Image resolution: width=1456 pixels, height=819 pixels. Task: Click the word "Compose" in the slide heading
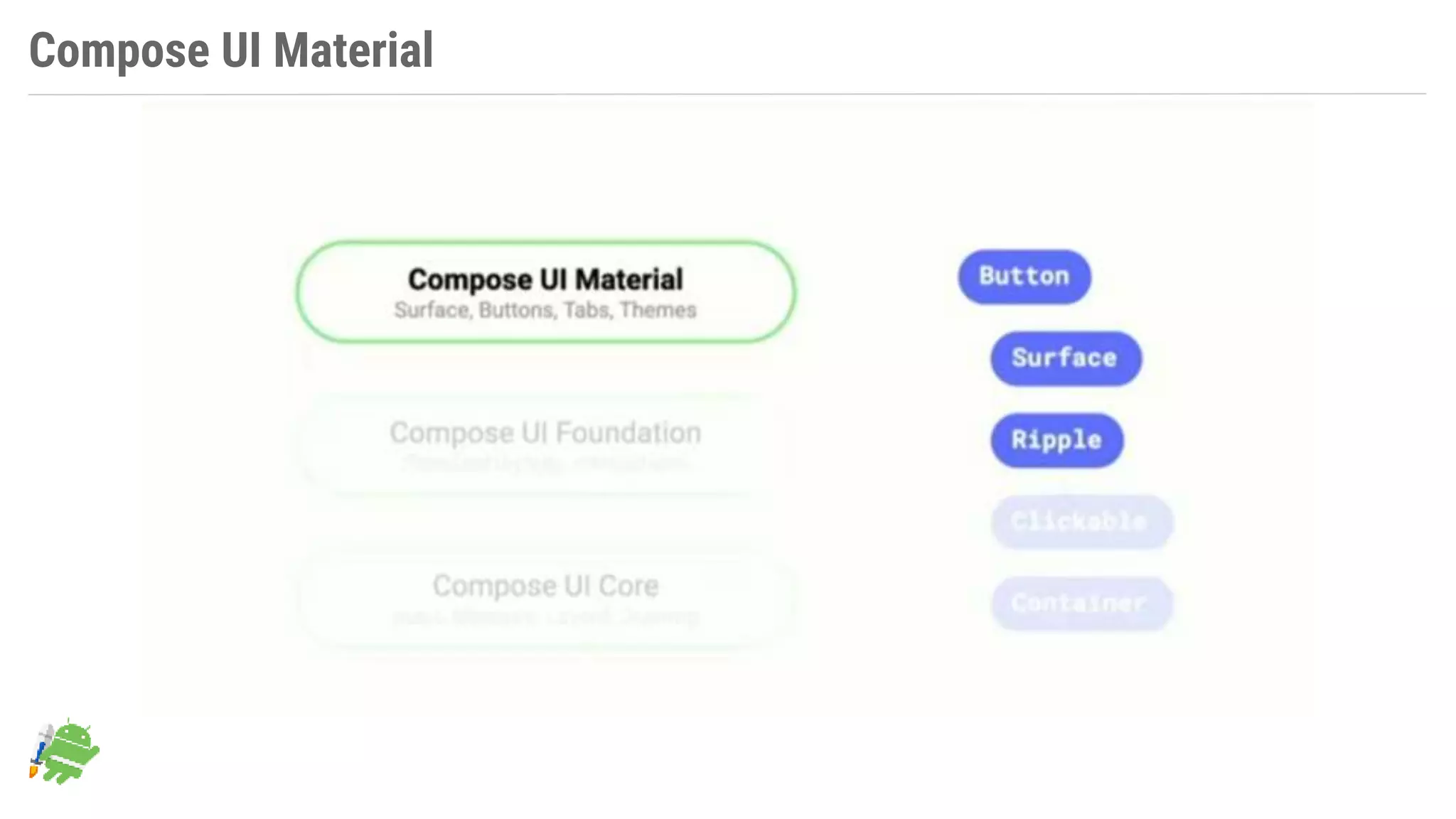pos(119,50)
